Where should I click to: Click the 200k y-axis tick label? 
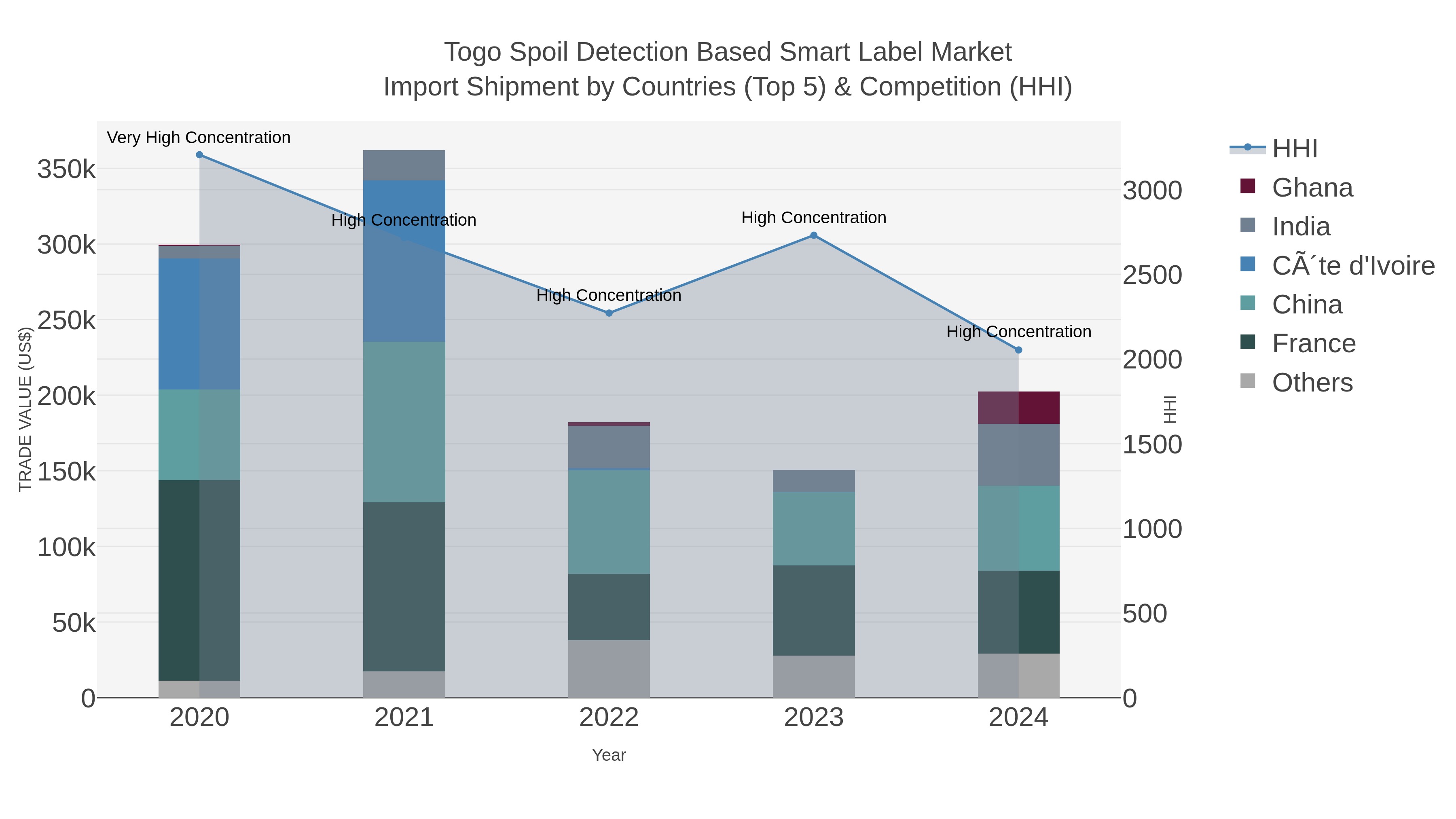tap(67, 396)
